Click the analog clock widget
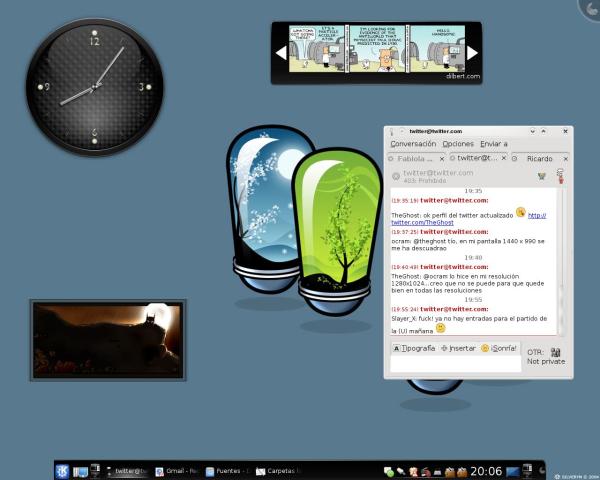Screen dimensions: 600x480 pyautogui.click(x=95, y=87)
